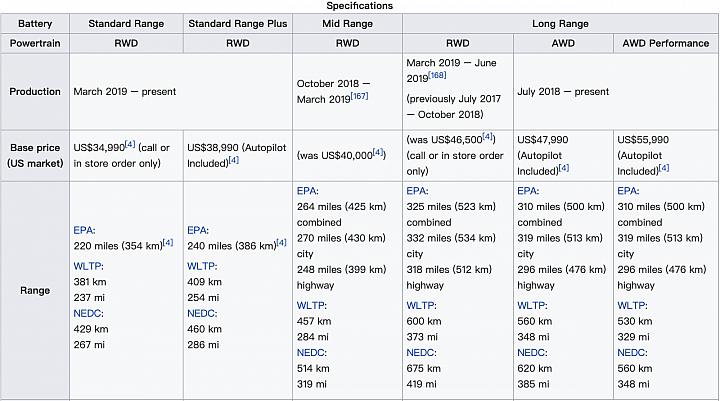The height and width of the screenshot is (401, 720).
Task: Click the '332 miles (534 km)' city value
Action: tap(451, 238)
